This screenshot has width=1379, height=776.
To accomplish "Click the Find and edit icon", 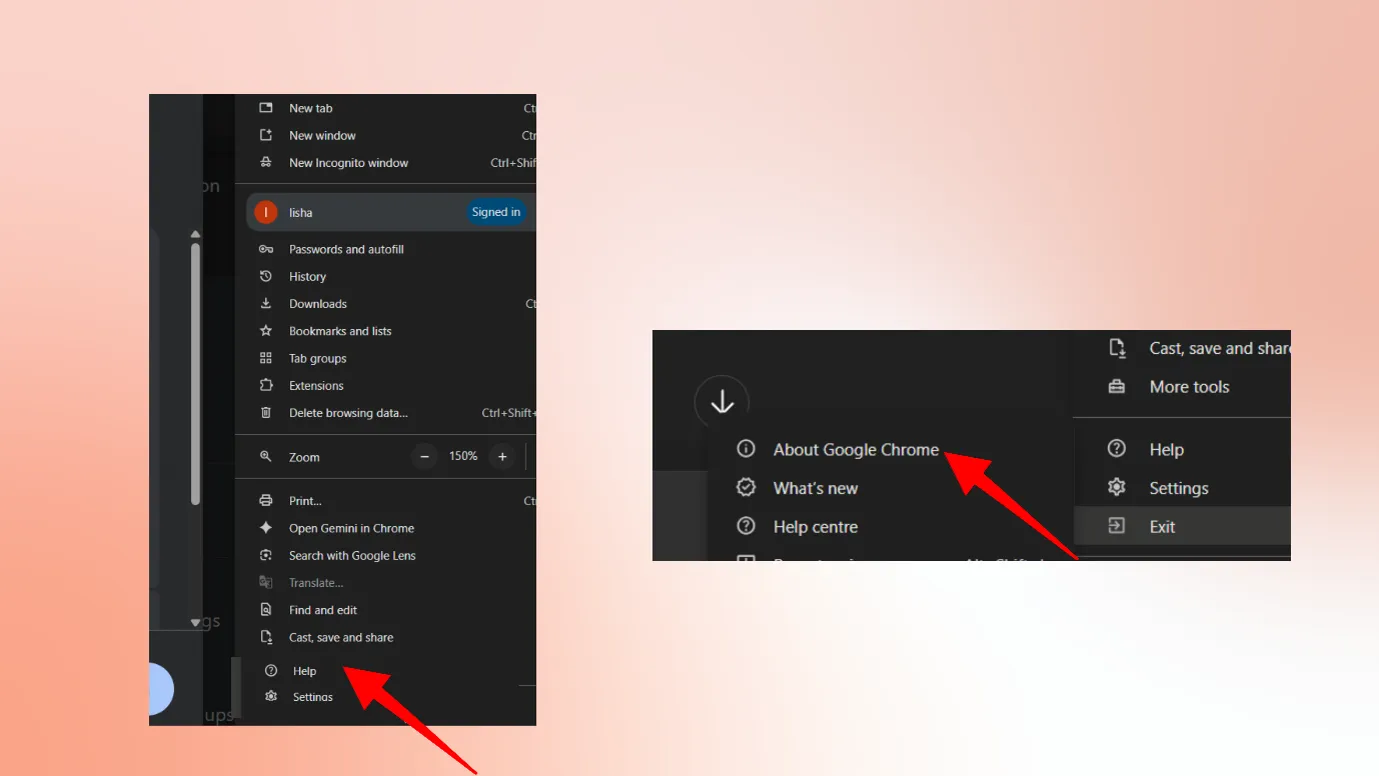I will [266, 609].
